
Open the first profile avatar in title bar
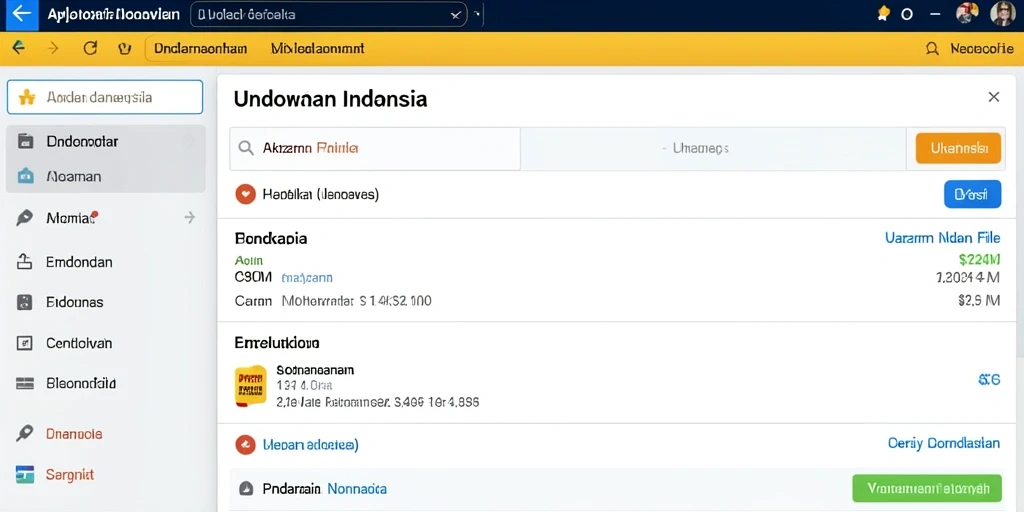coord(967,13)
